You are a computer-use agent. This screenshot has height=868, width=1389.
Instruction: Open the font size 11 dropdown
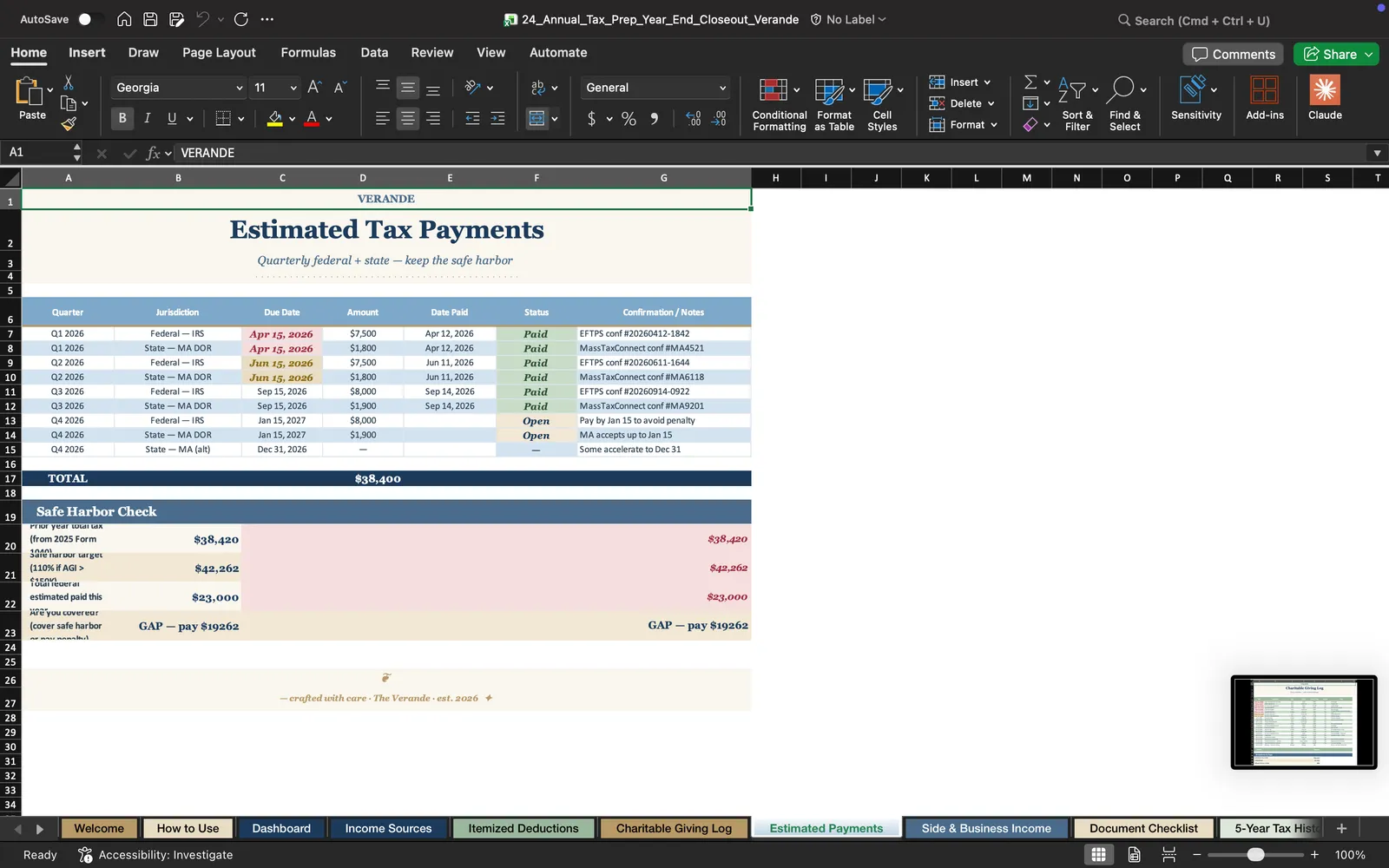pyautogui.click(x=293, y=88)
